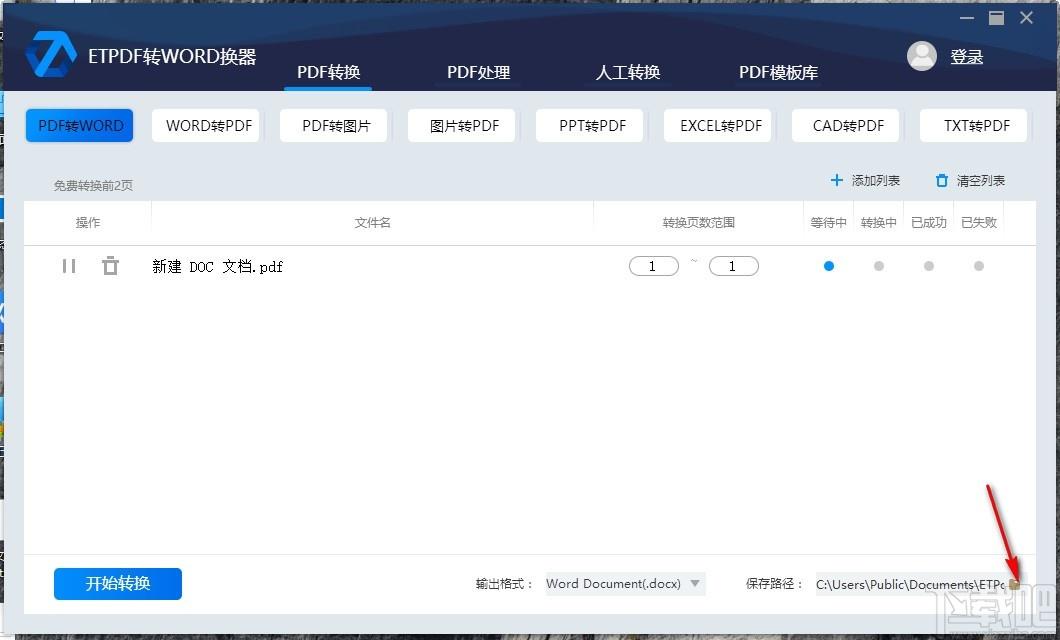
Task: Select PDF转WORD conversion mode
Action: point(80,126)
